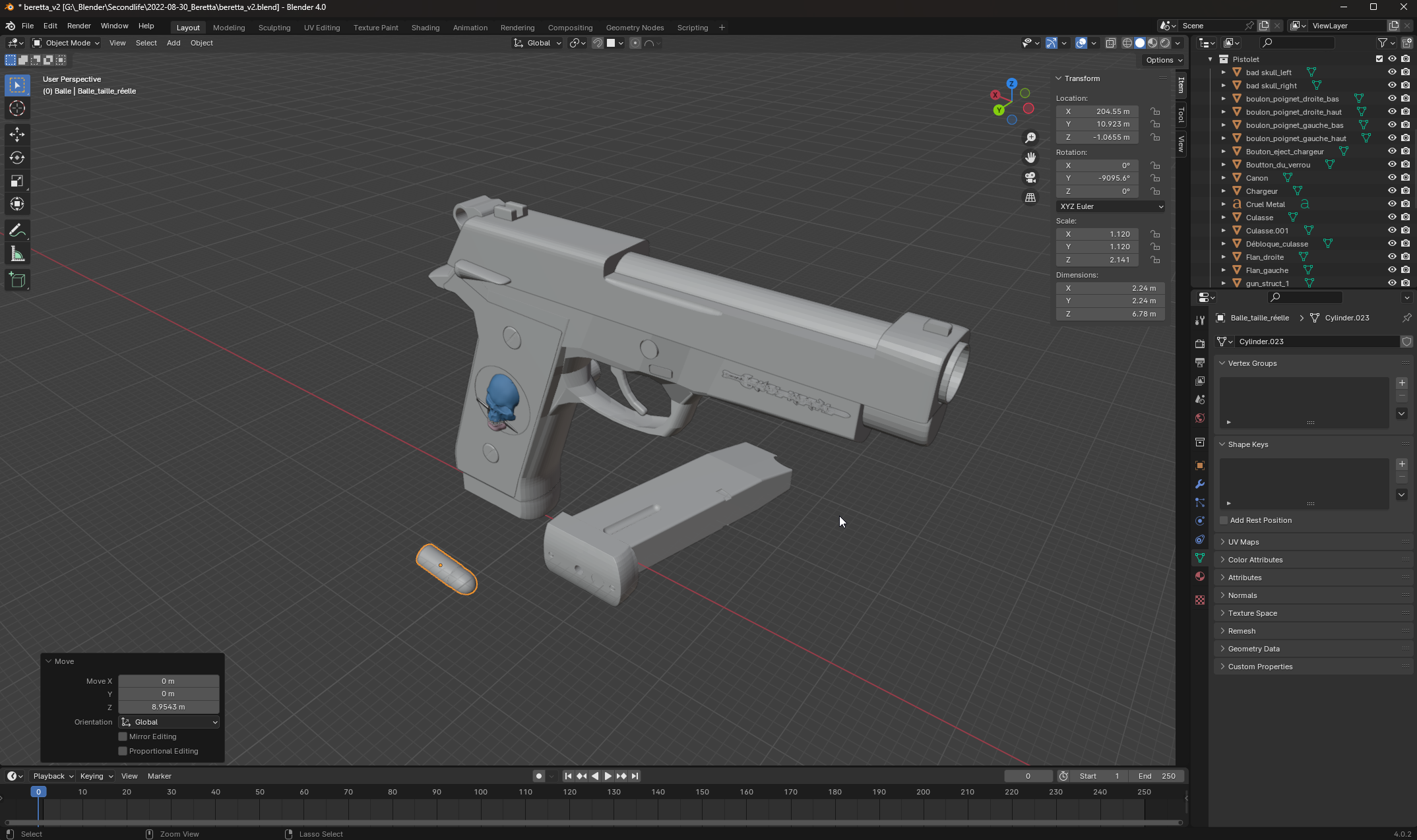Hide Culasse.001 in viewport

1392,230
